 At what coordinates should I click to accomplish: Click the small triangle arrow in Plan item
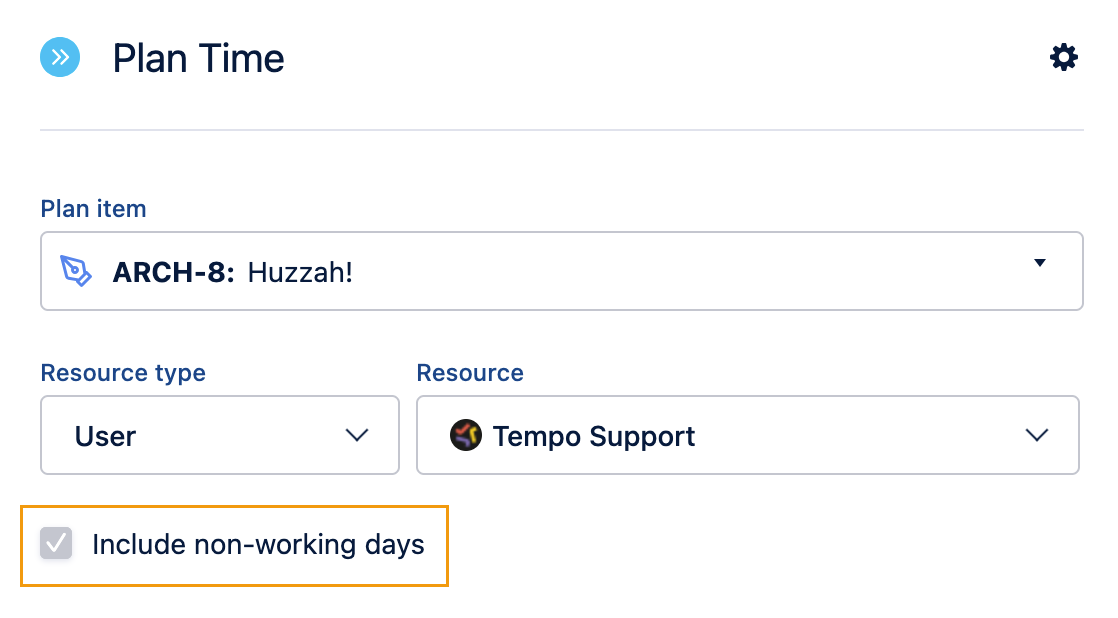point(1040,263)
